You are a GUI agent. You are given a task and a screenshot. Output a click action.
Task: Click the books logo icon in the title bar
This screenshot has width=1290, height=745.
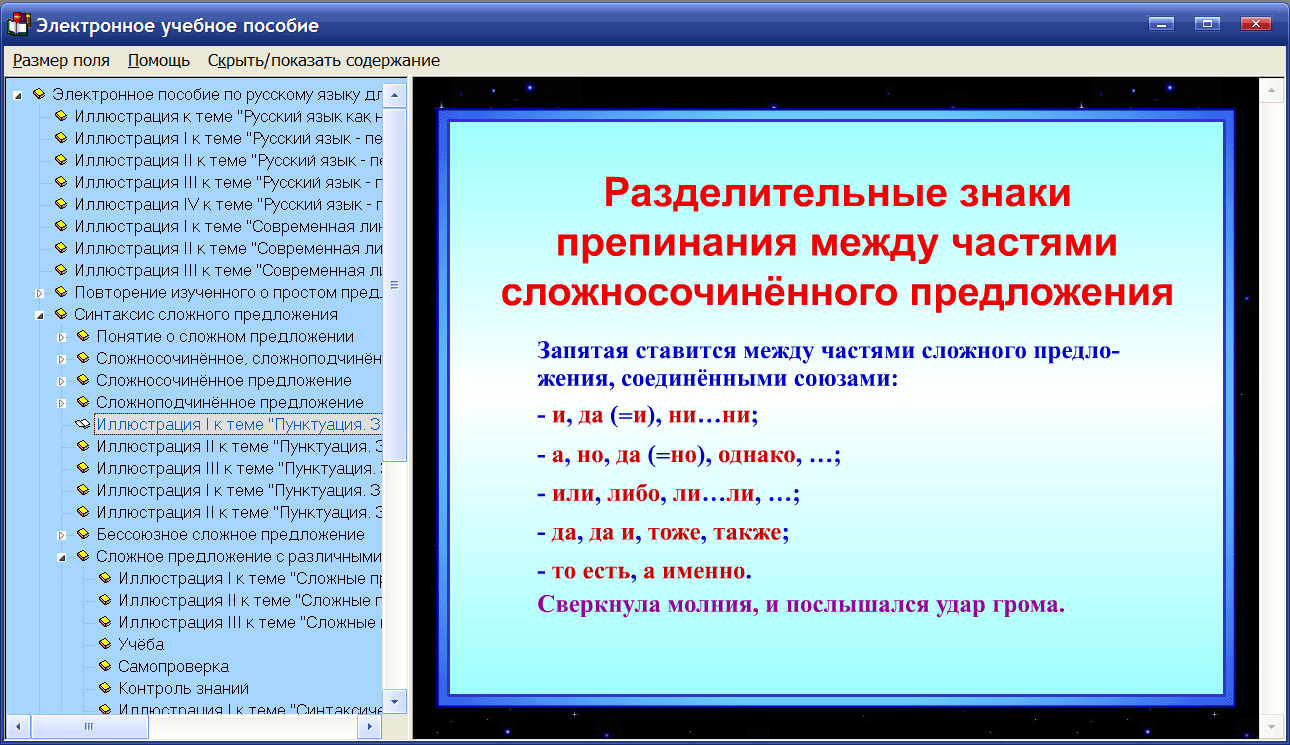coord(18,22)
